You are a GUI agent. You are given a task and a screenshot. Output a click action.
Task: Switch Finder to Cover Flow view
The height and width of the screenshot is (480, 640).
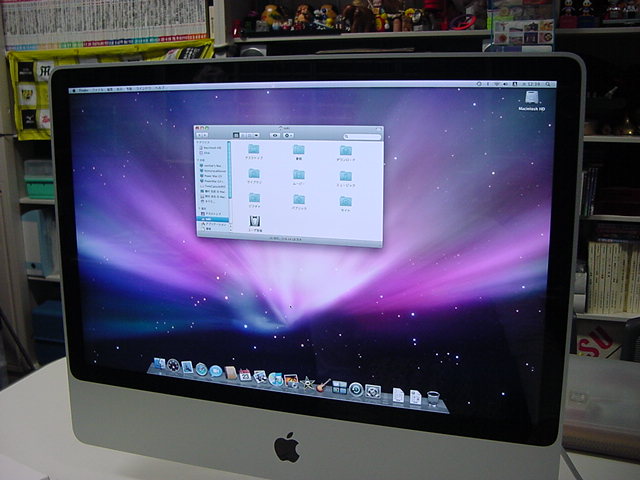tap(256, 135)
